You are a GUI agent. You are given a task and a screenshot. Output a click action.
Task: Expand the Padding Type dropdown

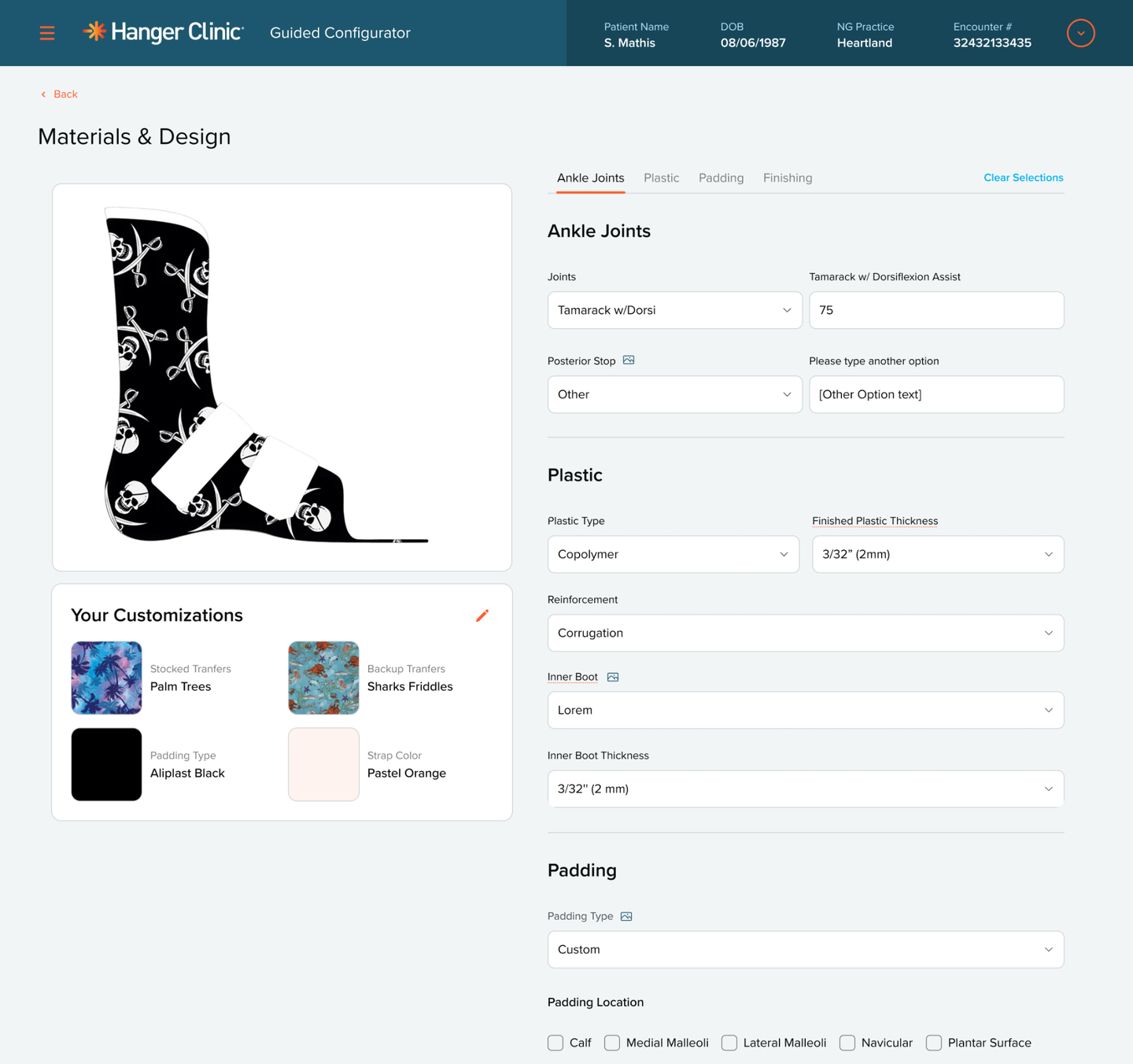(x=806, y=949)
